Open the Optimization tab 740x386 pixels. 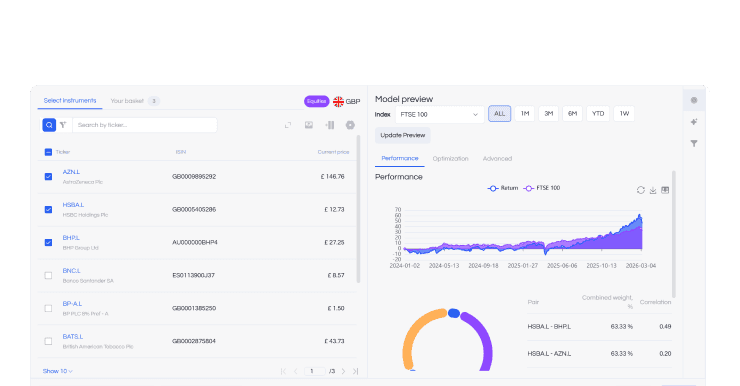(x=451, y=159)
